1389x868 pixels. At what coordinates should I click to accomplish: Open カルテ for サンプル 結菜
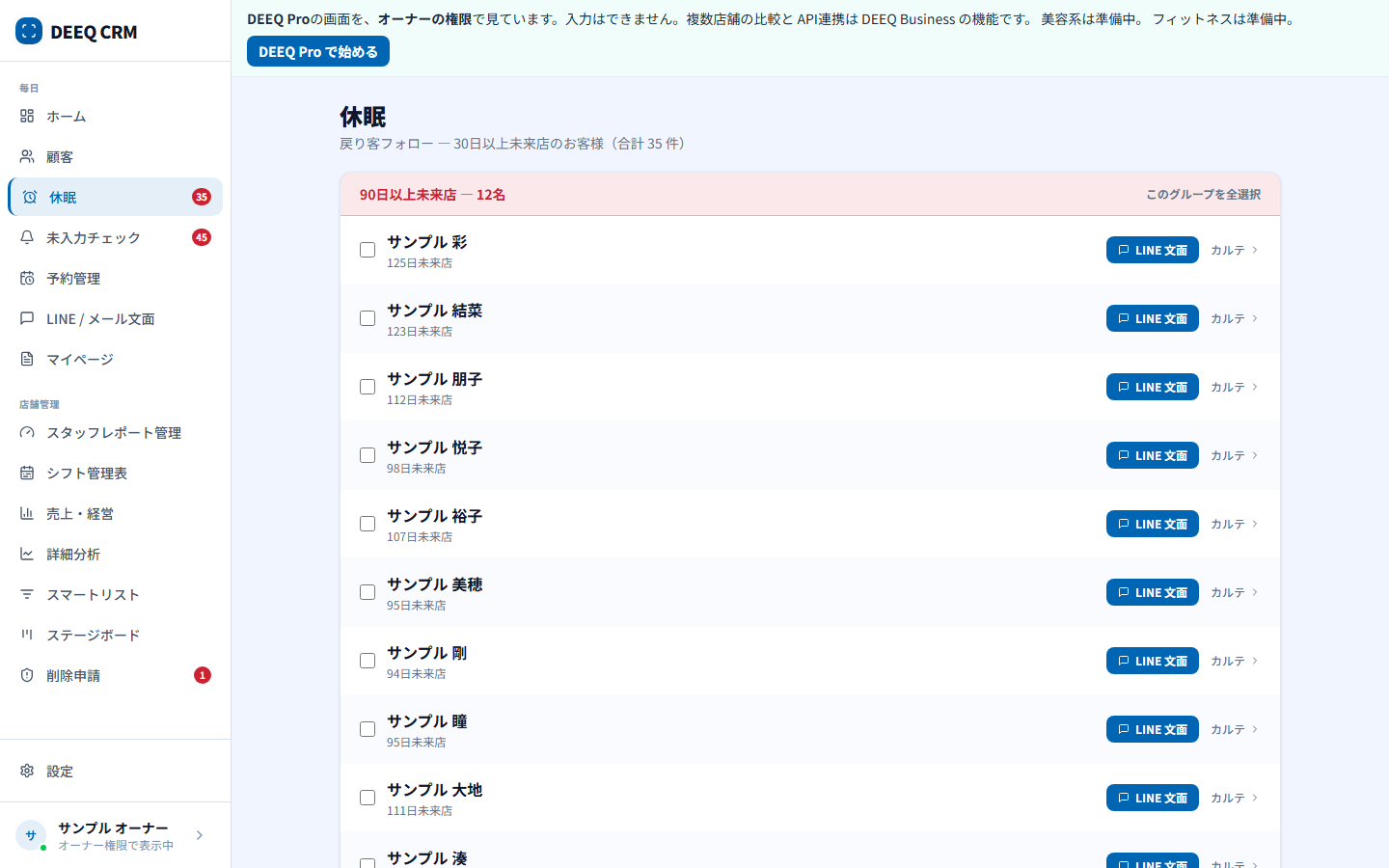tap(1235, 318)
